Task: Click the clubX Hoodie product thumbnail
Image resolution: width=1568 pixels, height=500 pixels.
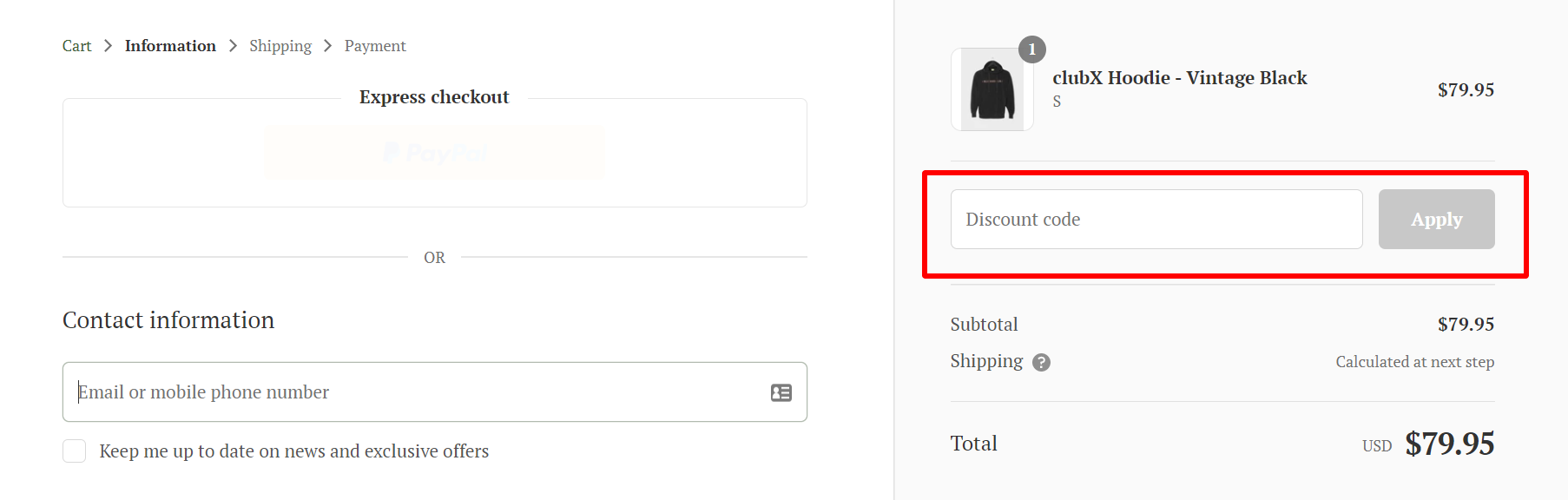Action: pos(992,90)
